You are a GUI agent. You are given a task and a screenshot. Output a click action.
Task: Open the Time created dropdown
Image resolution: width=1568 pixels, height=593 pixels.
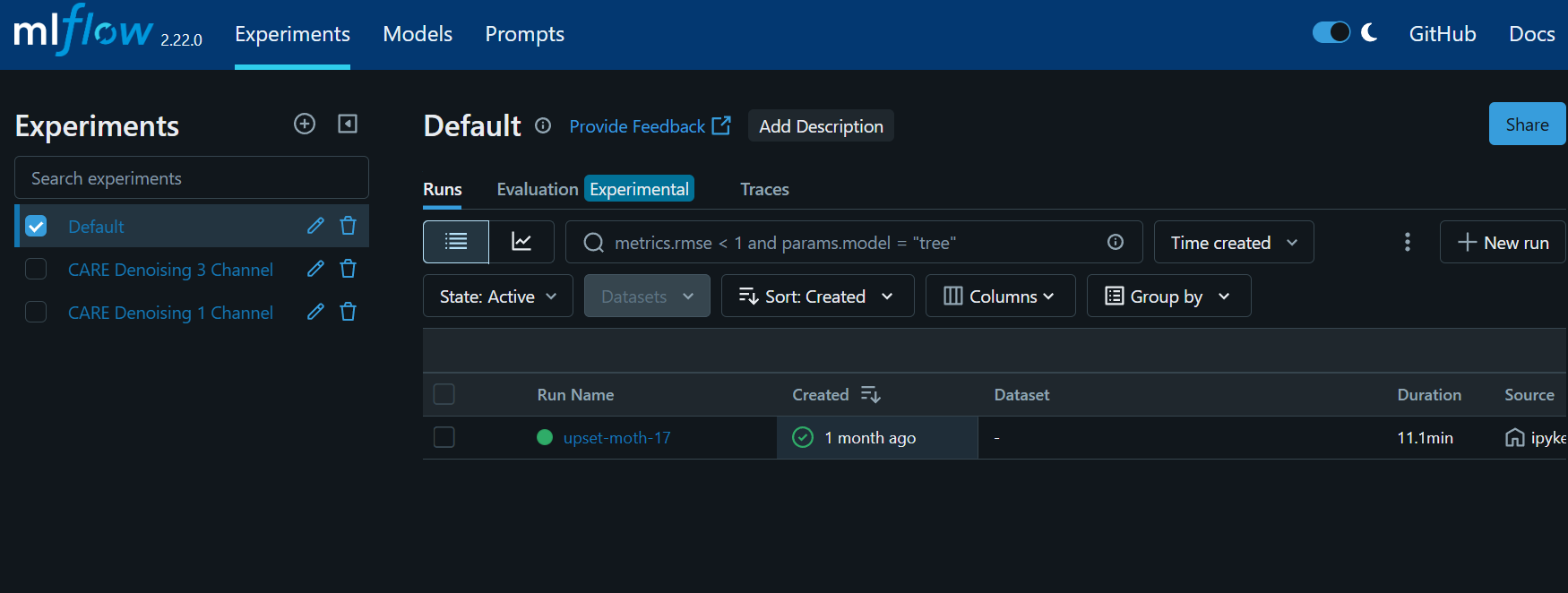pyautogui.click(x=1234, y=242)
